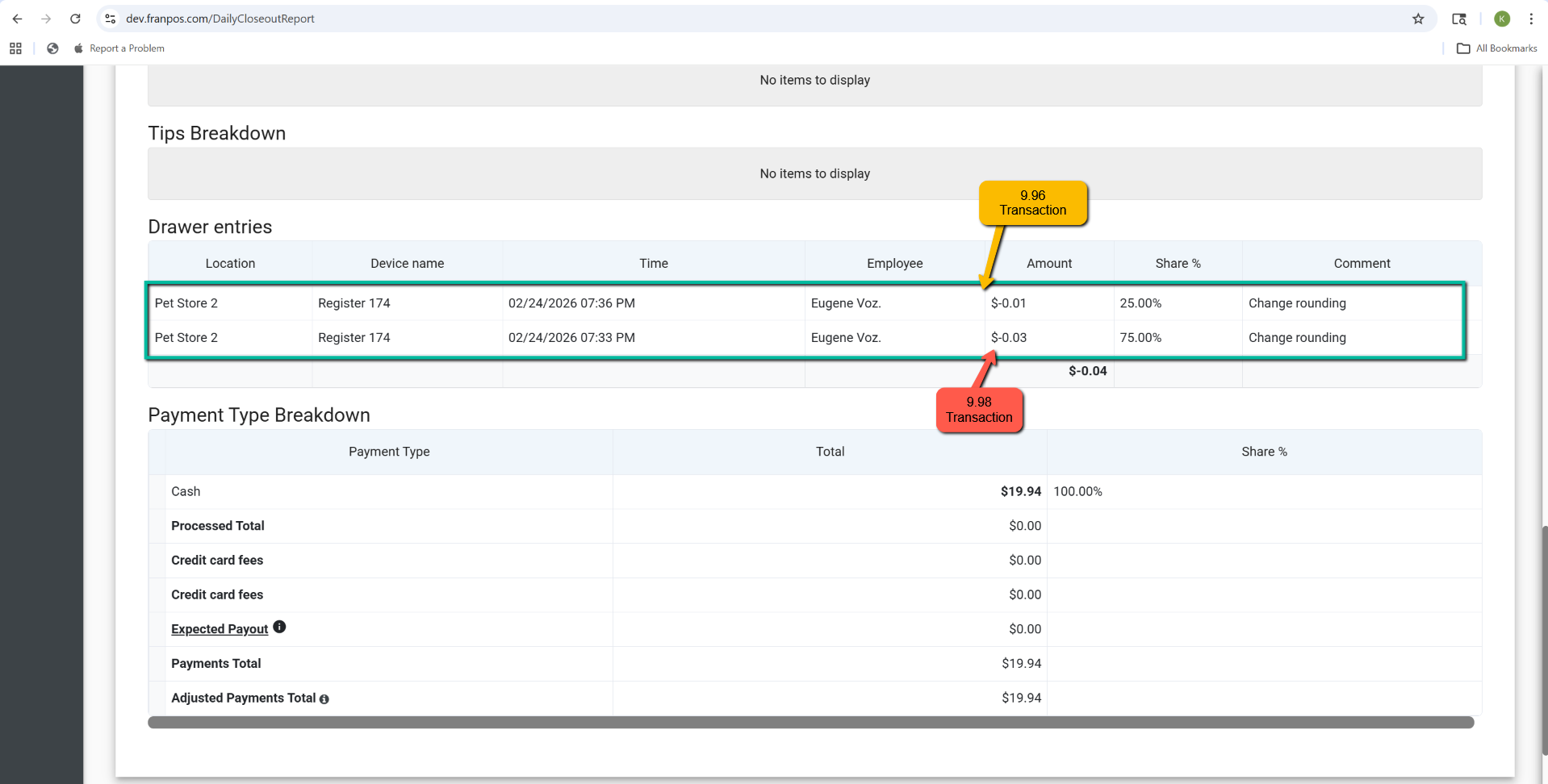Click the info icon beside Expected Payout
The image size is (1548, 784).
point(279,627)
